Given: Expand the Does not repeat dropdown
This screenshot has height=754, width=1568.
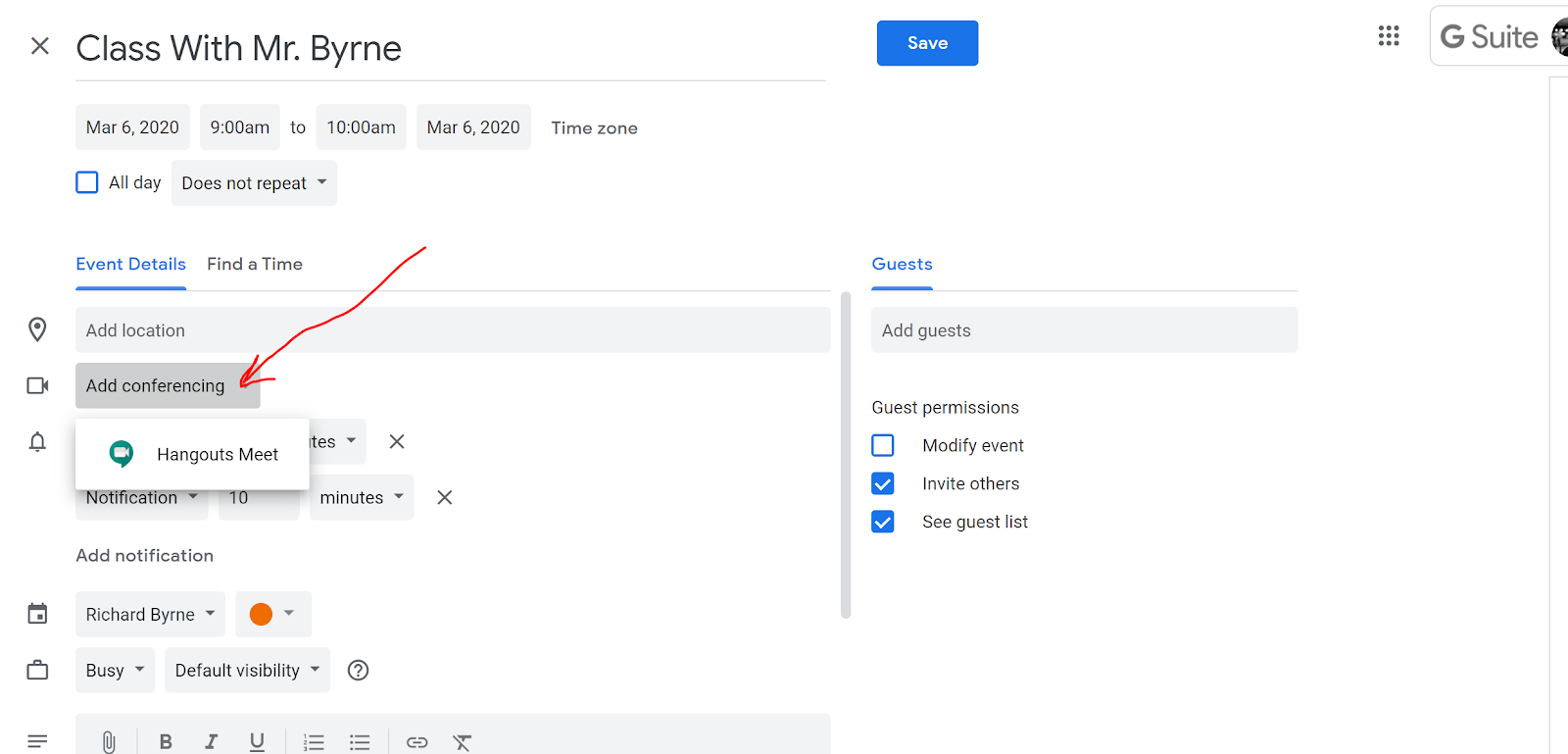Looking at the screenshot, I should (x=254, y=183).
